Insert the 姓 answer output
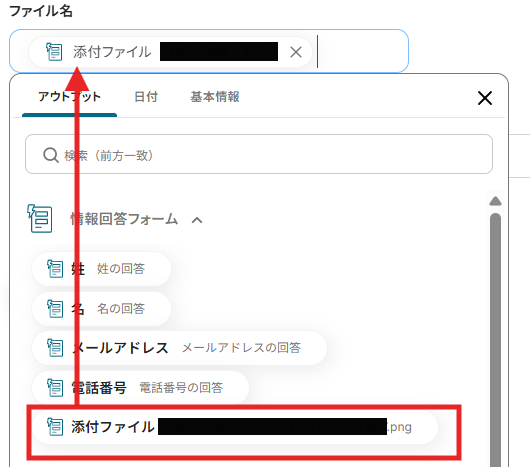 point(101,269)
